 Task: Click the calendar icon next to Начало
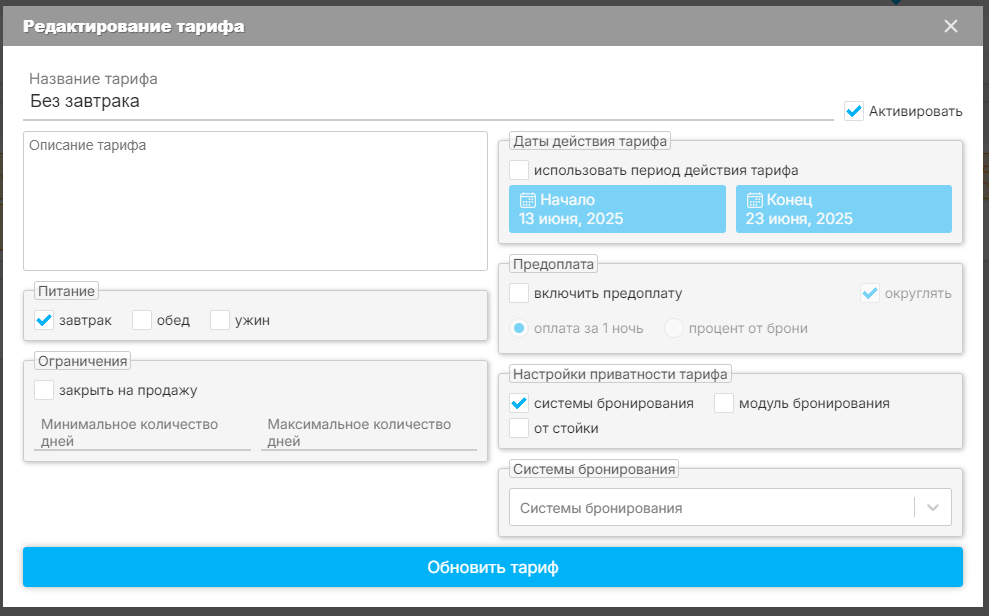527,200
